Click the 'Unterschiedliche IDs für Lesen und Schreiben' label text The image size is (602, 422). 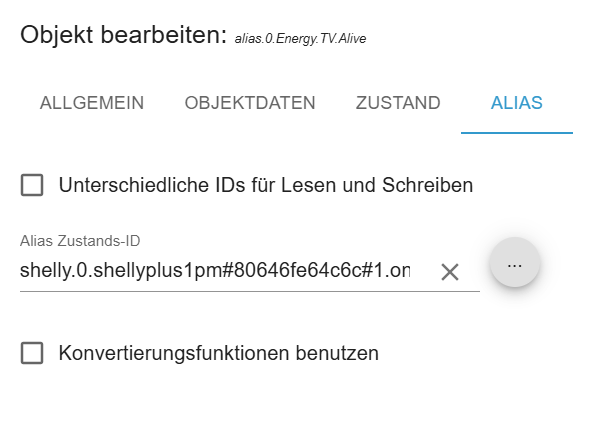coord(265,185)
